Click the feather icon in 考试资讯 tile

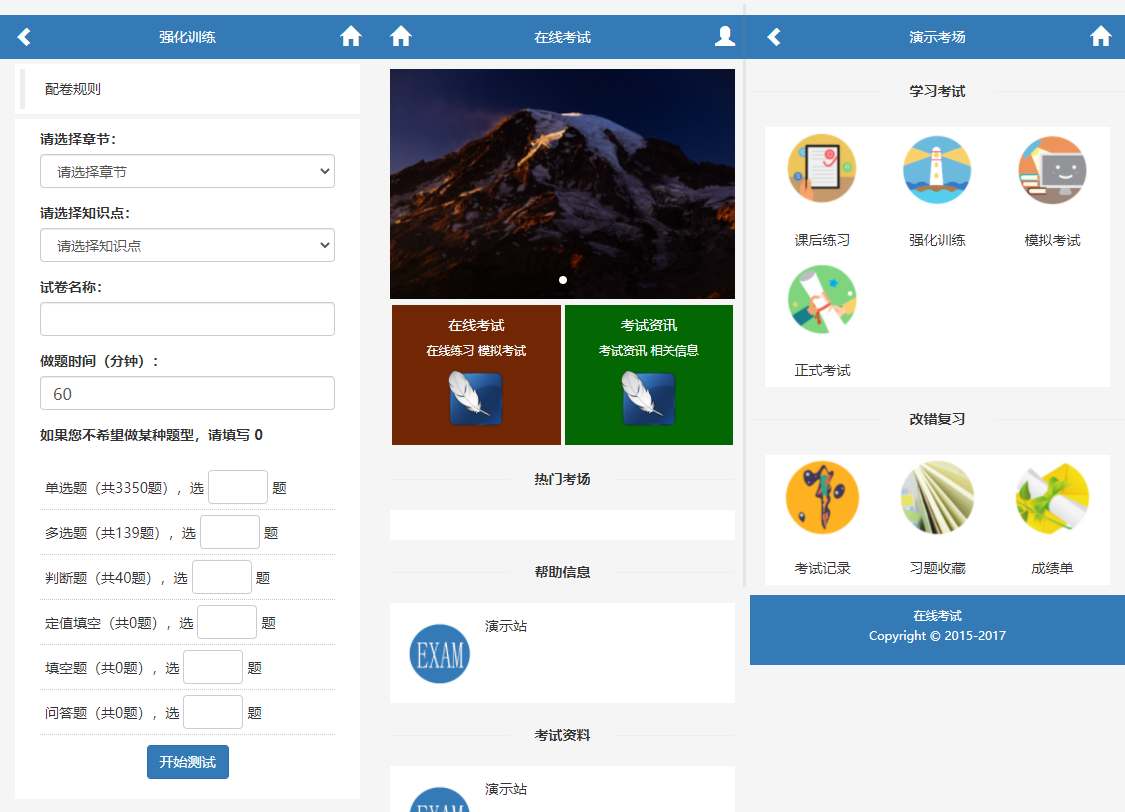pyautogui.click(x=649, y=398)
